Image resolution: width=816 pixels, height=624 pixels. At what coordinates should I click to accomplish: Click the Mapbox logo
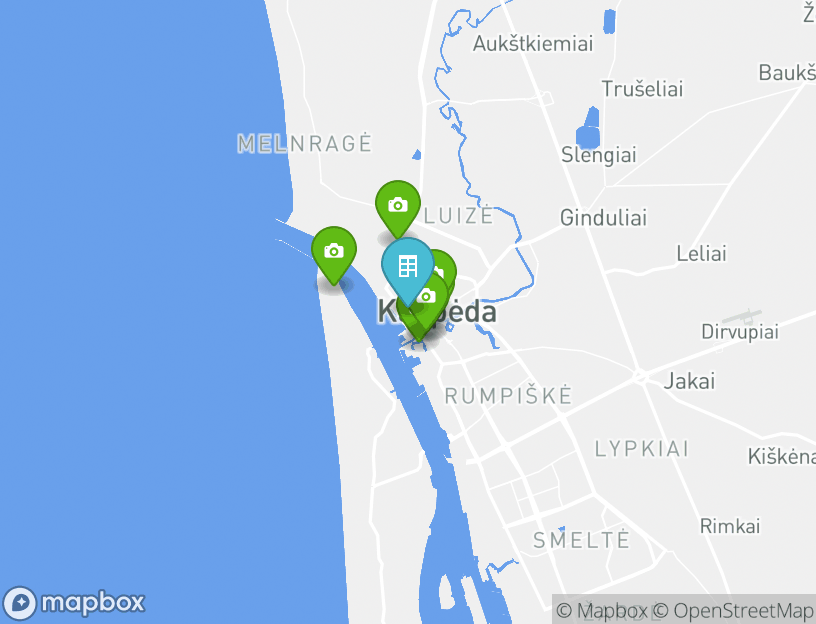[73, 603]
